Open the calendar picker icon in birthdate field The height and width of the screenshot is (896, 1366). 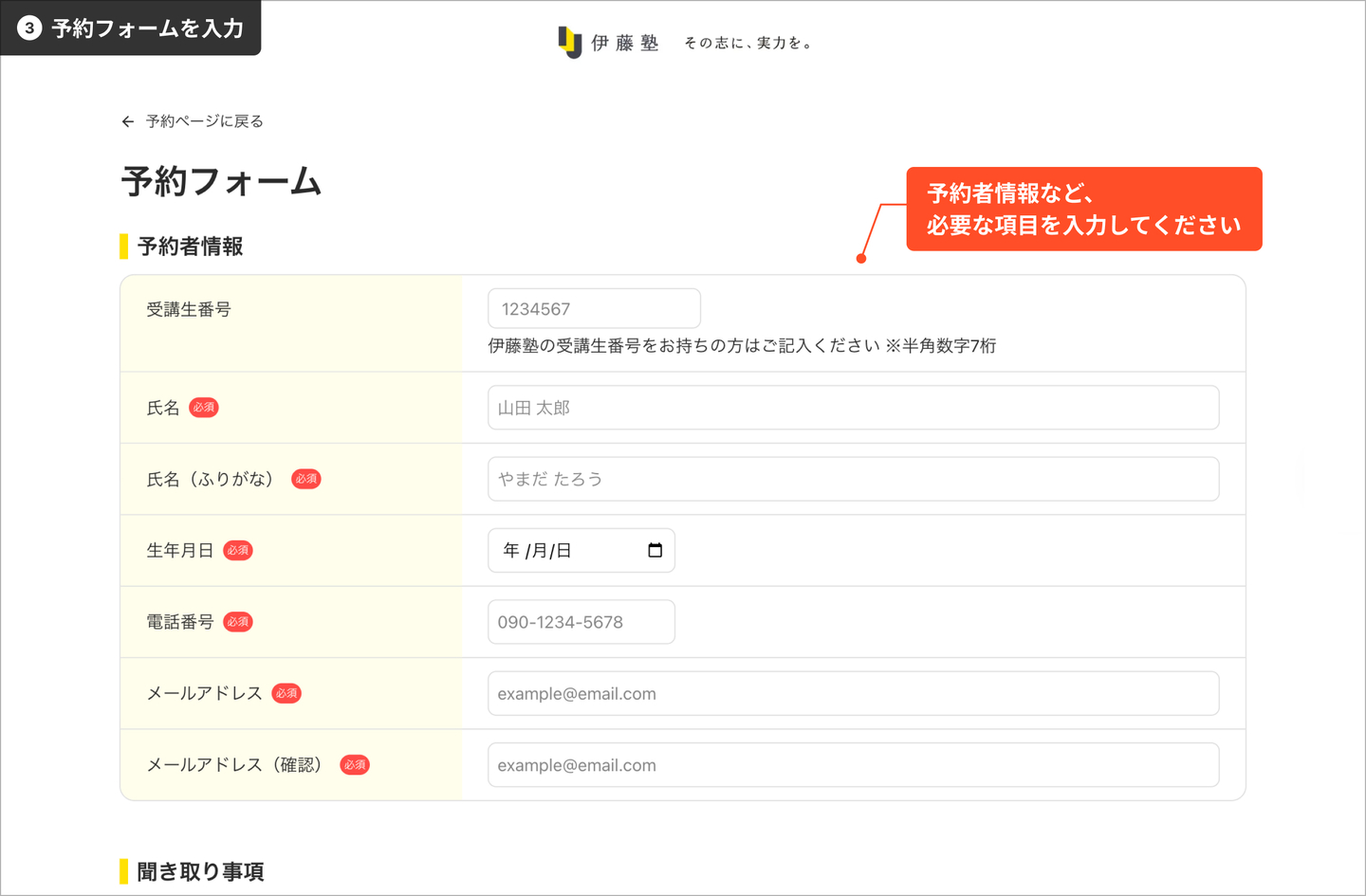(x=655, y=551)
